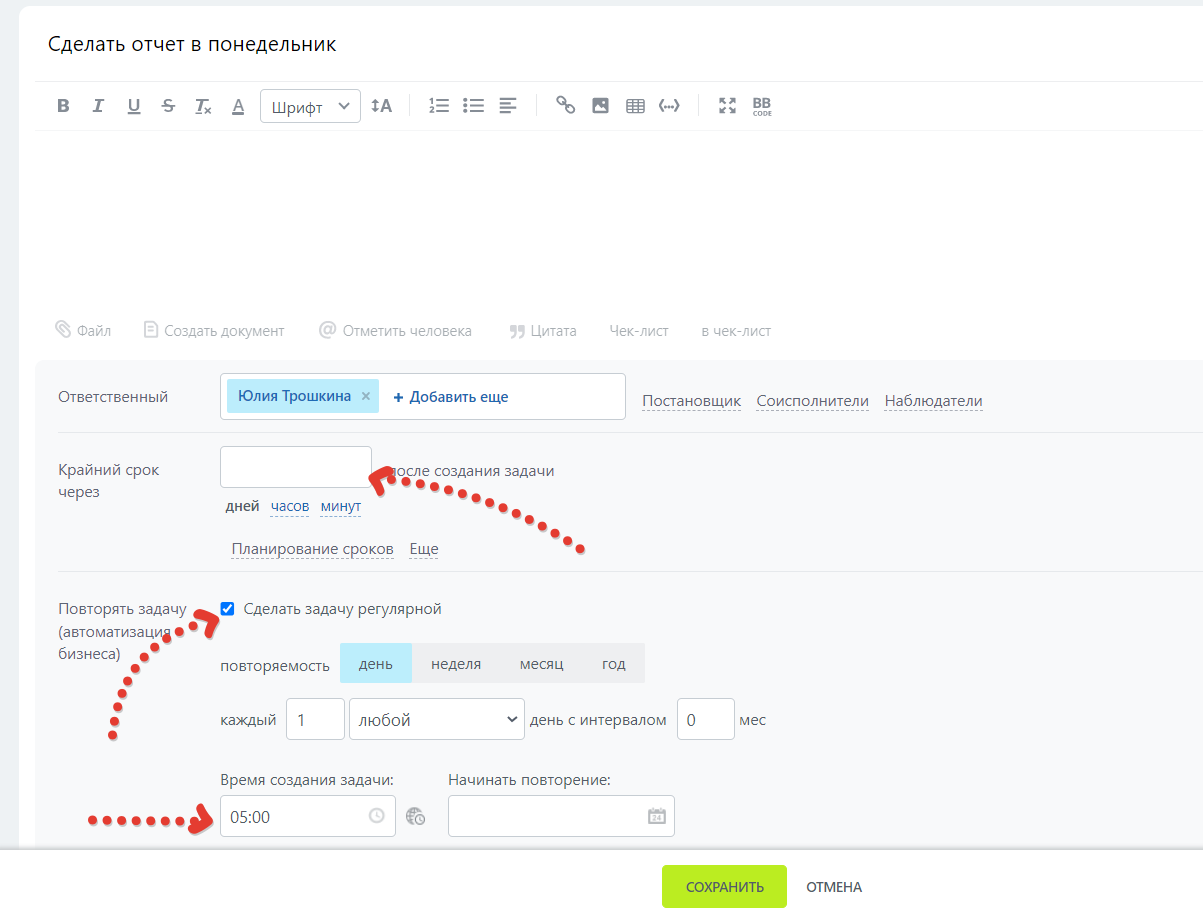Switch editor to BB code mode

point(762,106)
